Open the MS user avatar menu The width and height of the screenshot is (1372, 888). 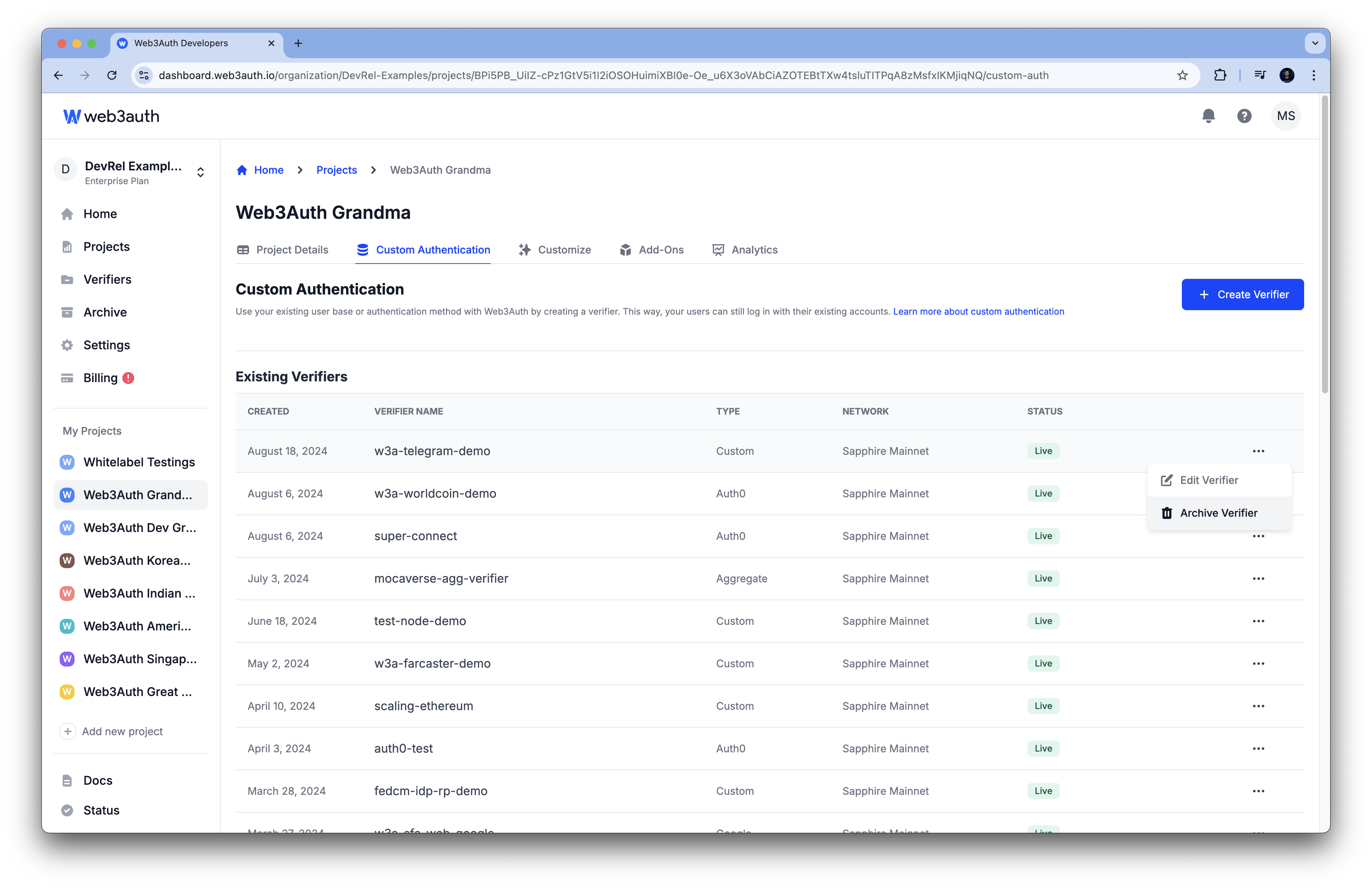click(x=1286, y=116)
